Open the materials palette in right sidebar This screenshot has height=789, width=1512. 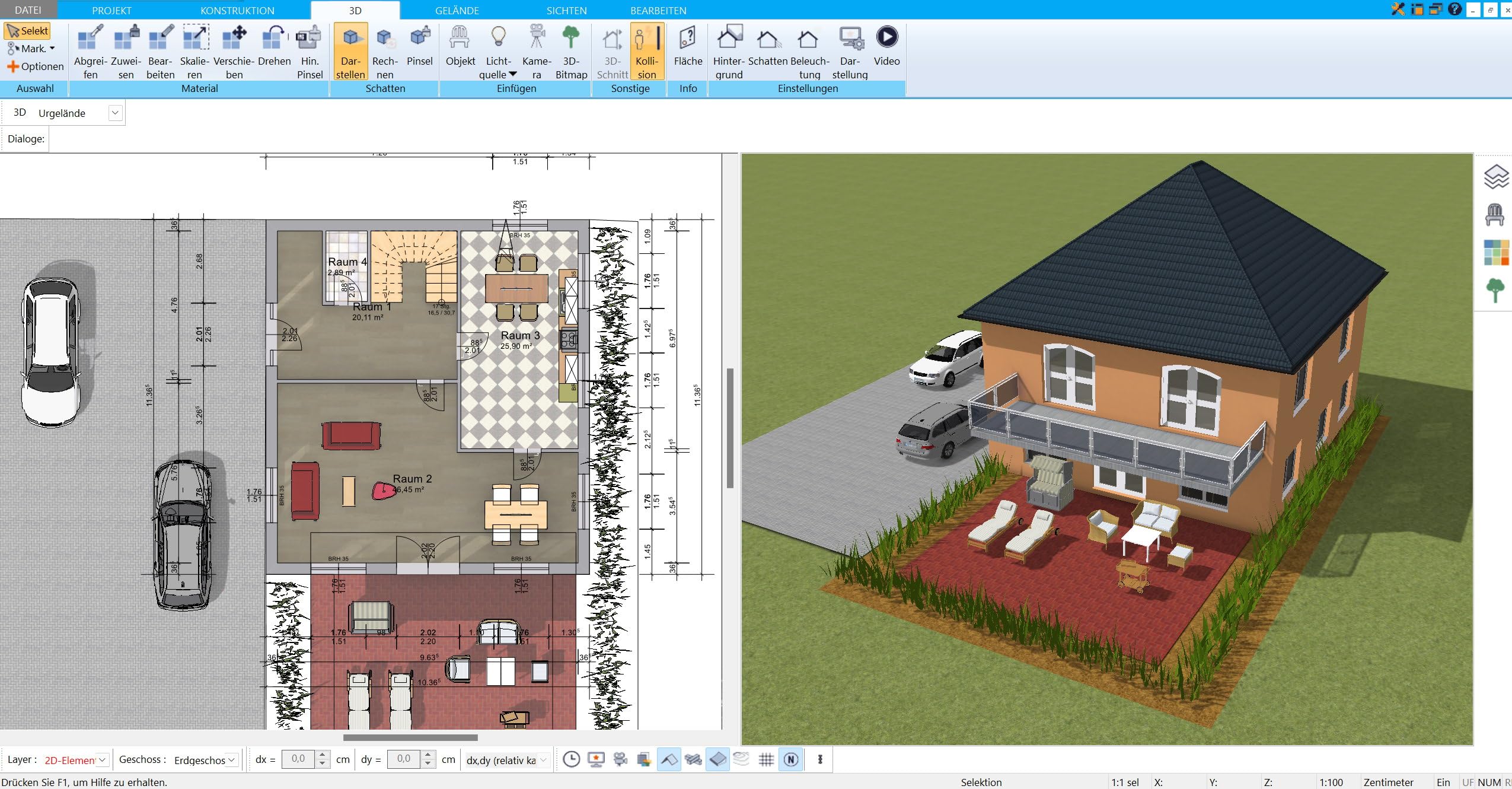coord(1496,252)
